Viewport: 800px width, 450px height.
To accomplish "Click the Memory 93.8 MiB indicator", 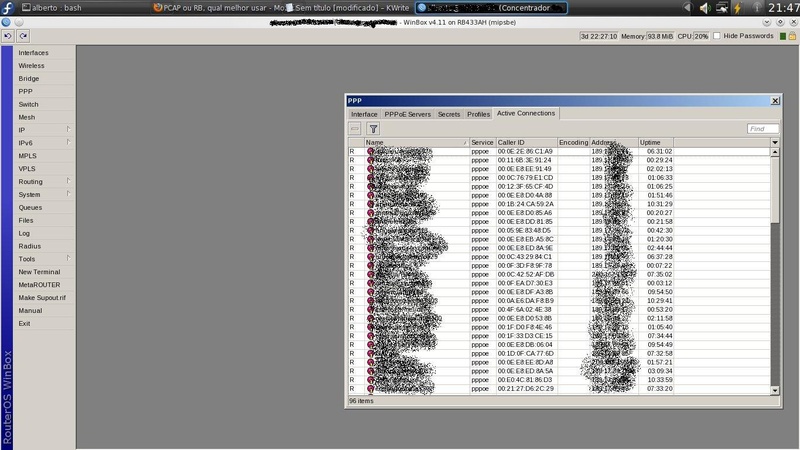I will click(647, 36).
